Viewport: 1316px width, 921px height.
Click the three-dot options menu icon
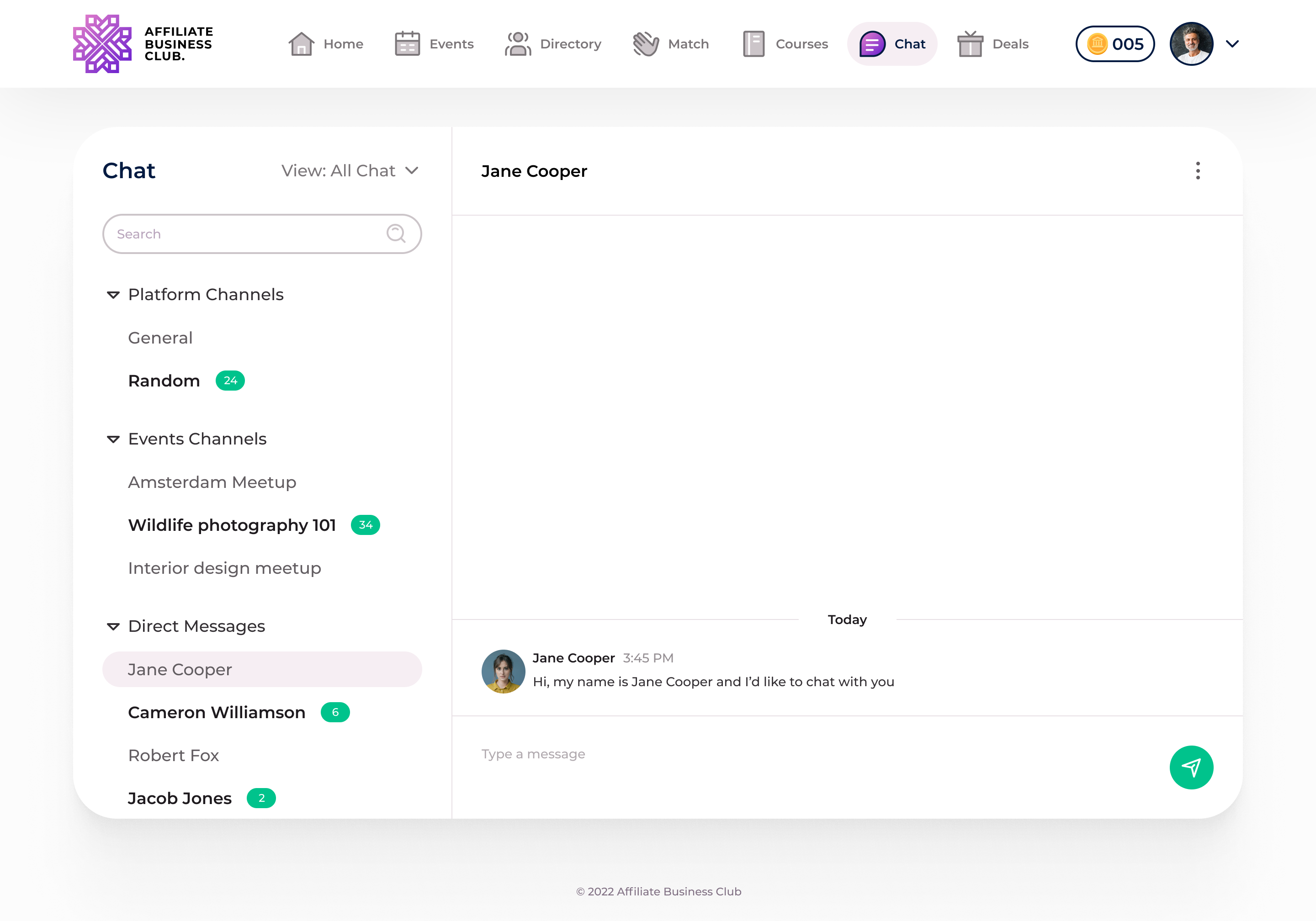click(1198, 170)
